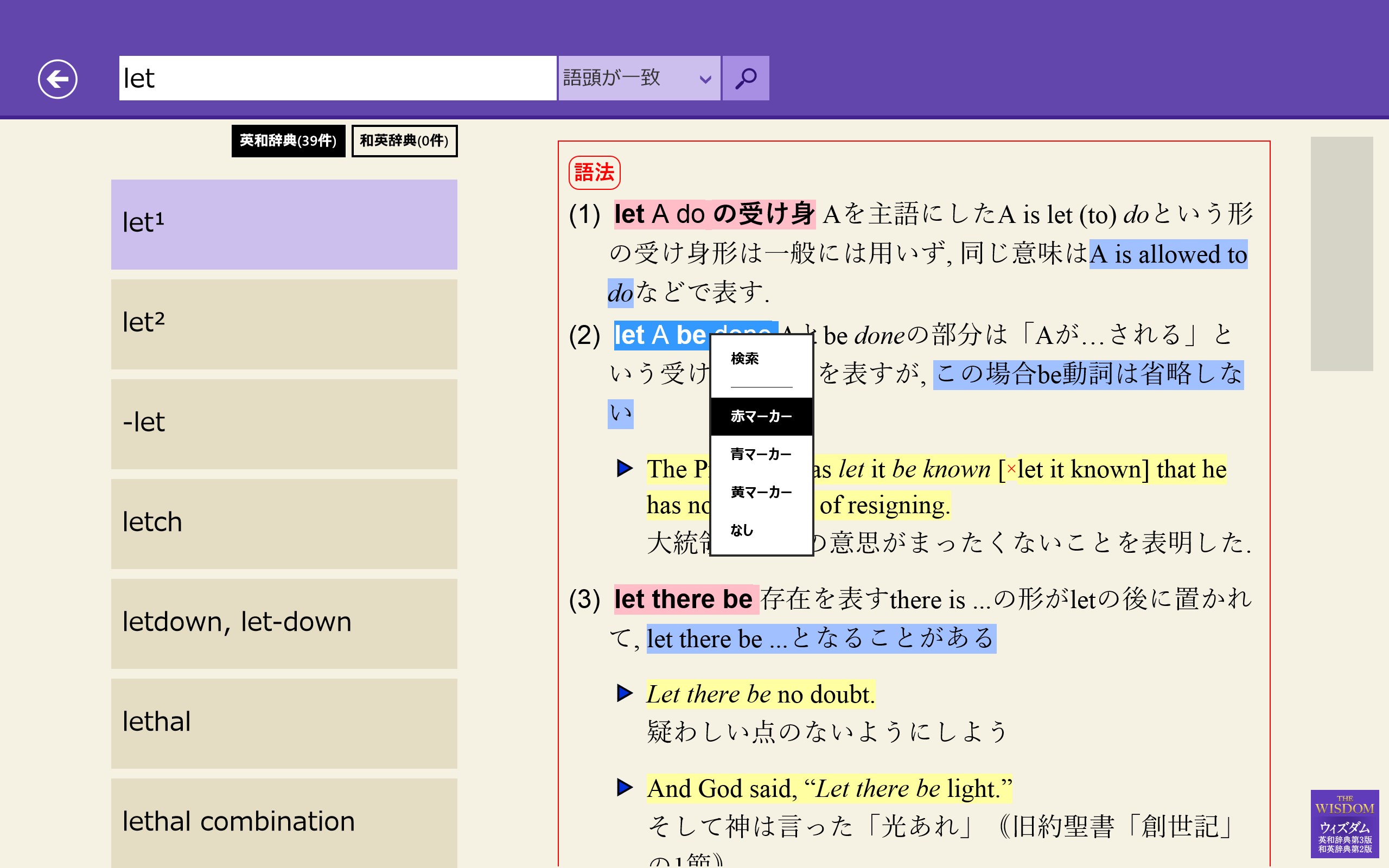Click the search text field containing 'let'
Viewport: 1389px width, 868px height.
[337, 78]
